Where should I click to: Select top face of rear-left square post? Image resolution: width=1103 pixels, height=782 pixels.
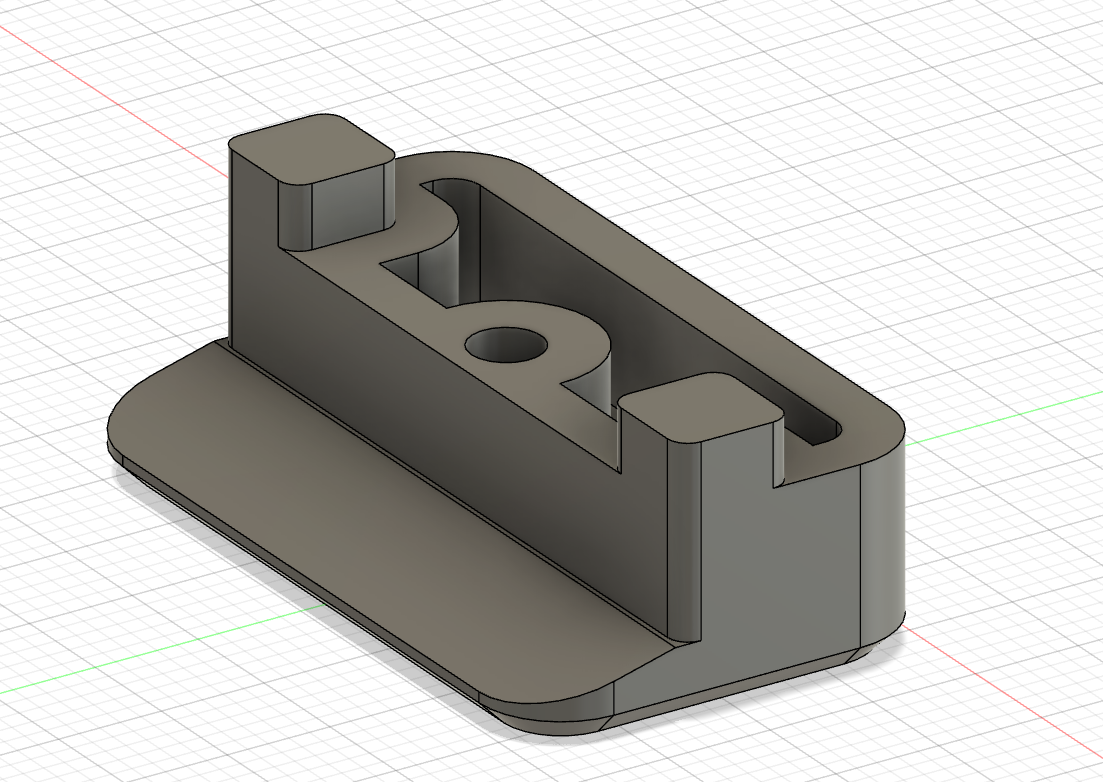312,148
